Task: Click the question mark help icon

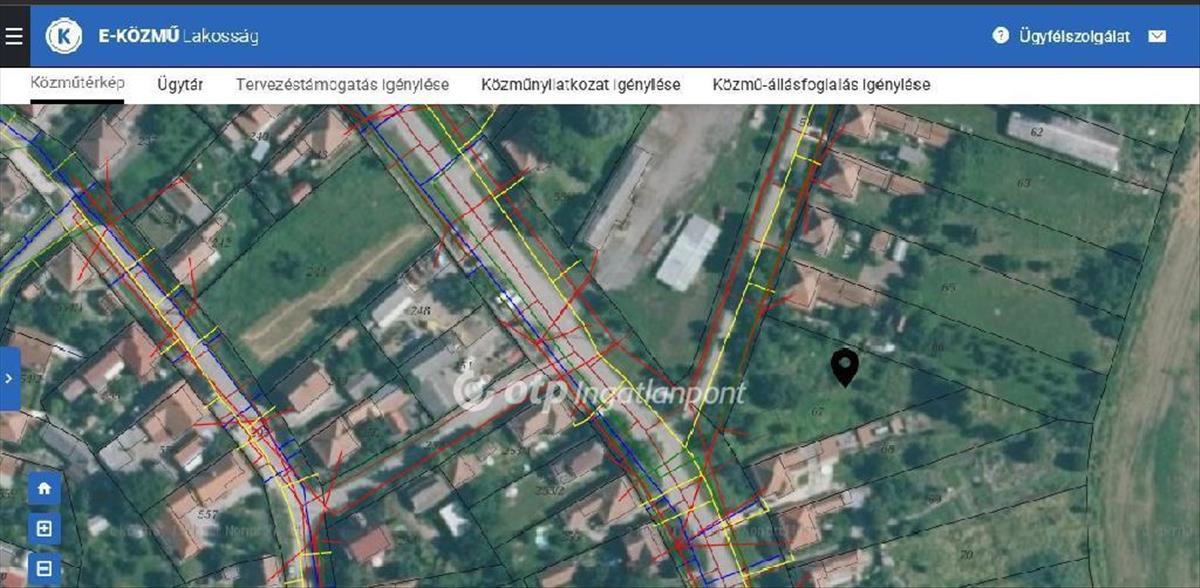Action: tap(1000, 36)
